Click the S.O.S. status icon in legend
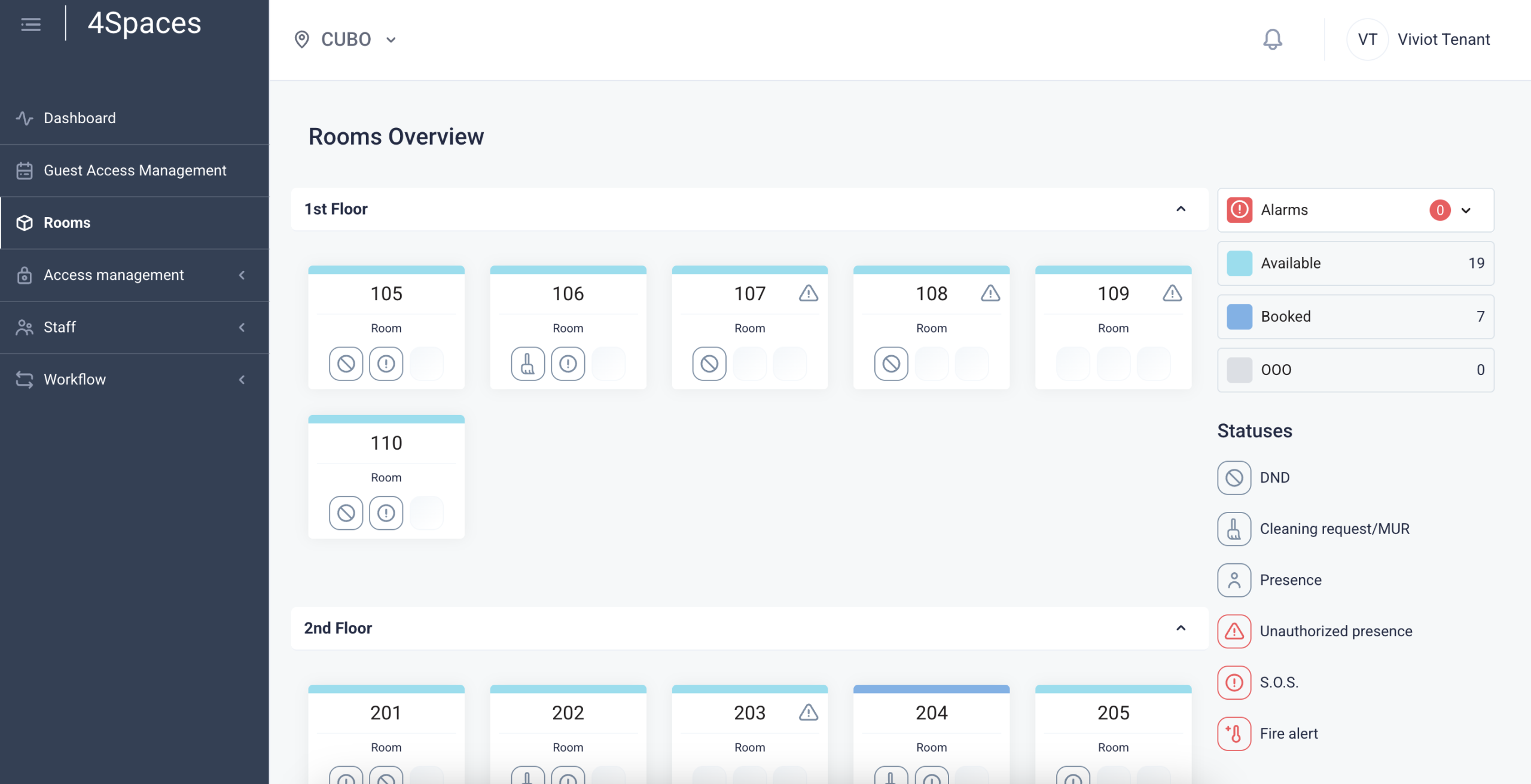This screenshot has width=1531, height=784. [x=1234, y=682]
